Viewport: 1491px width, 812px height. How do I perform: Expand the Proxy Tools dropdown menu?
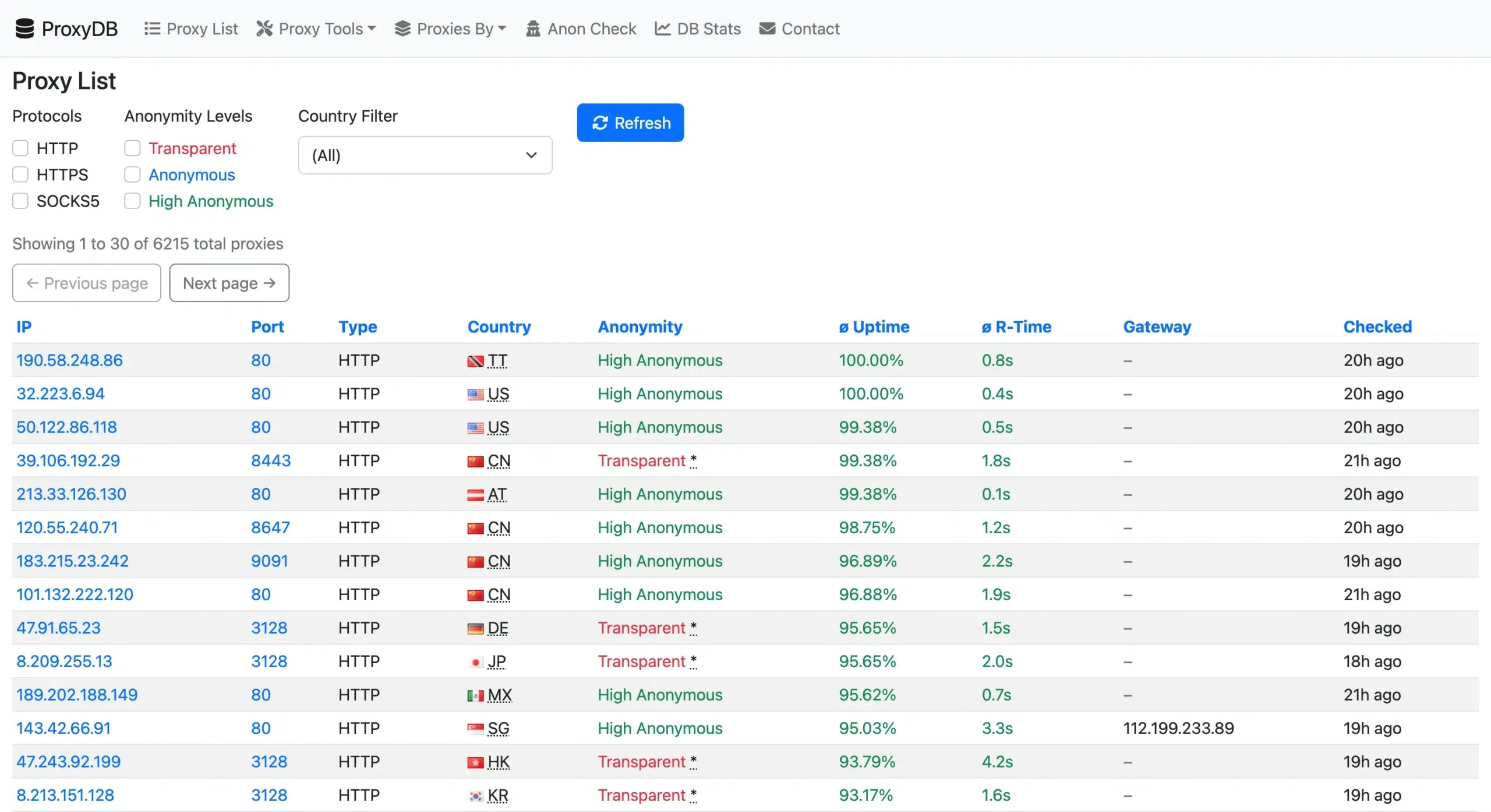[316, 29]
